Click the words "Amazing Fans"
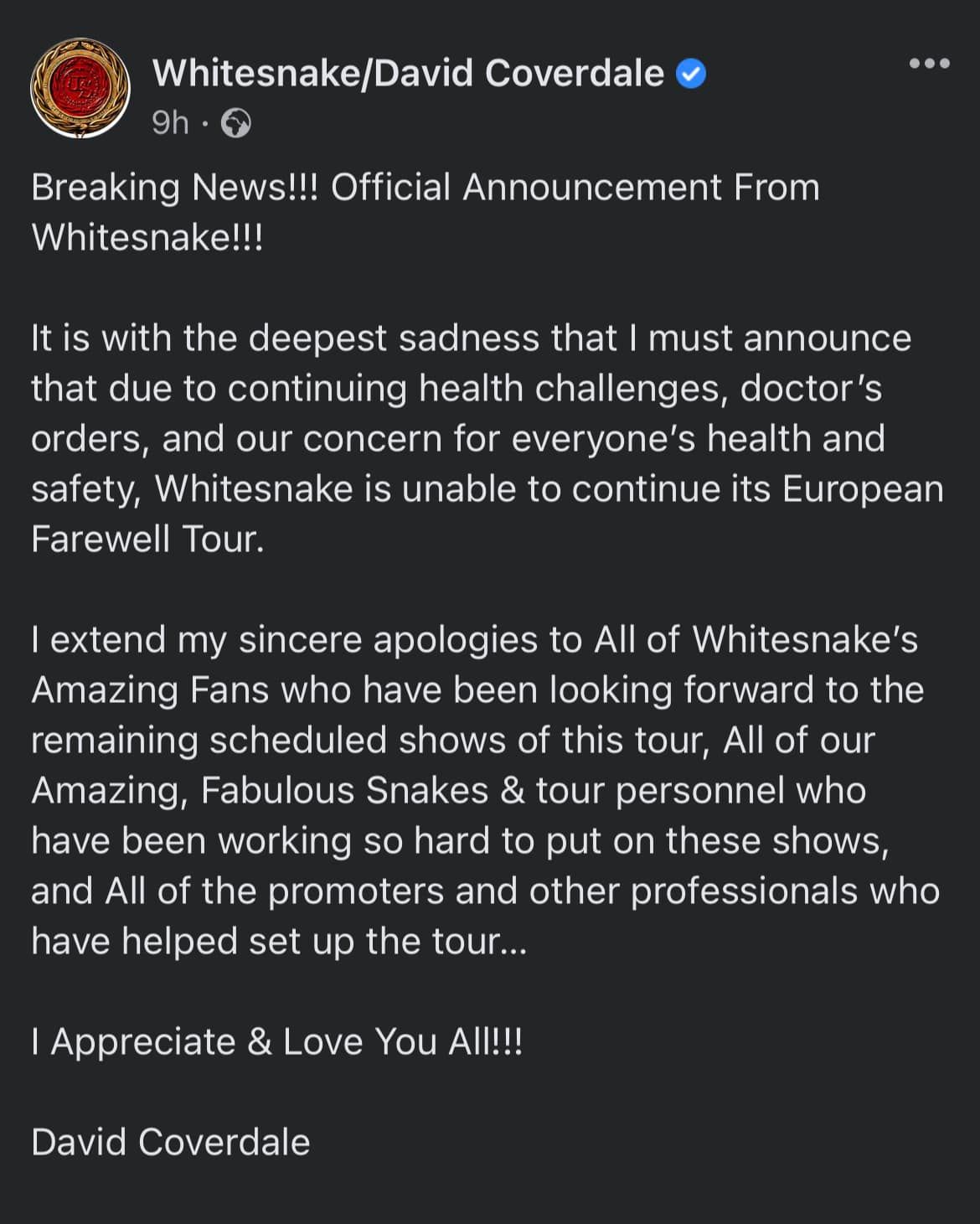Image resolution: width=980 pixels, height=1224 pixels. [x=150, y=689]
